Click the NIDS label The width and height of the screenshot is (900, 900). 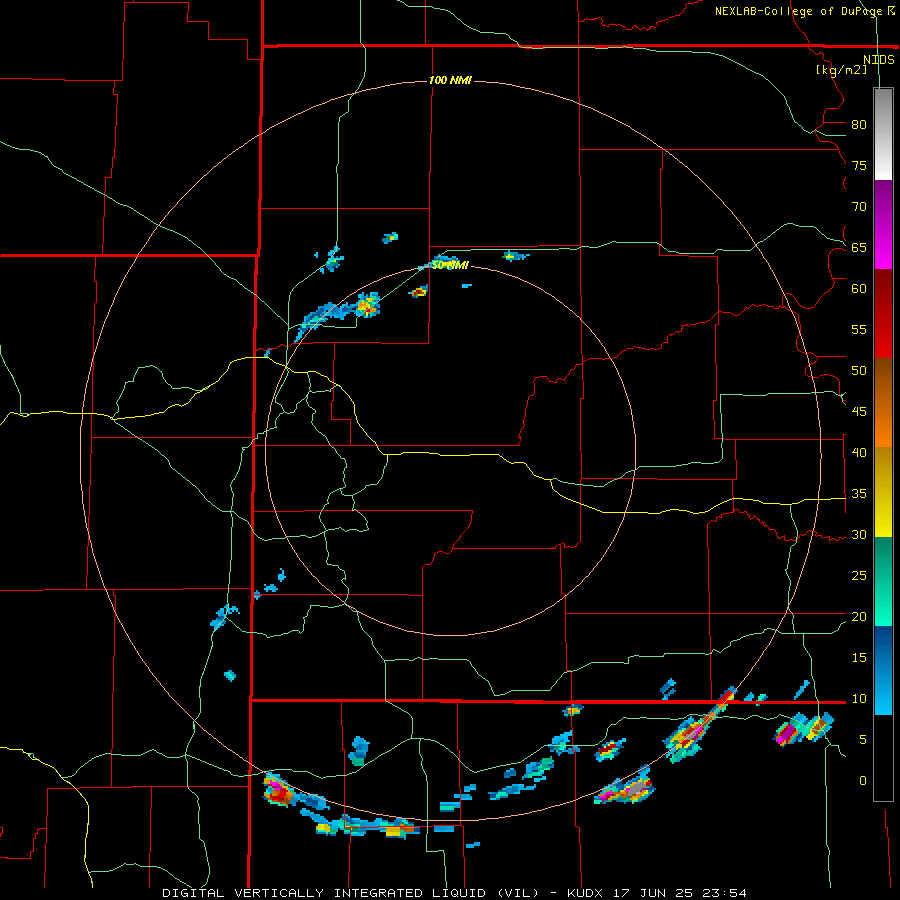coord(878,60)
